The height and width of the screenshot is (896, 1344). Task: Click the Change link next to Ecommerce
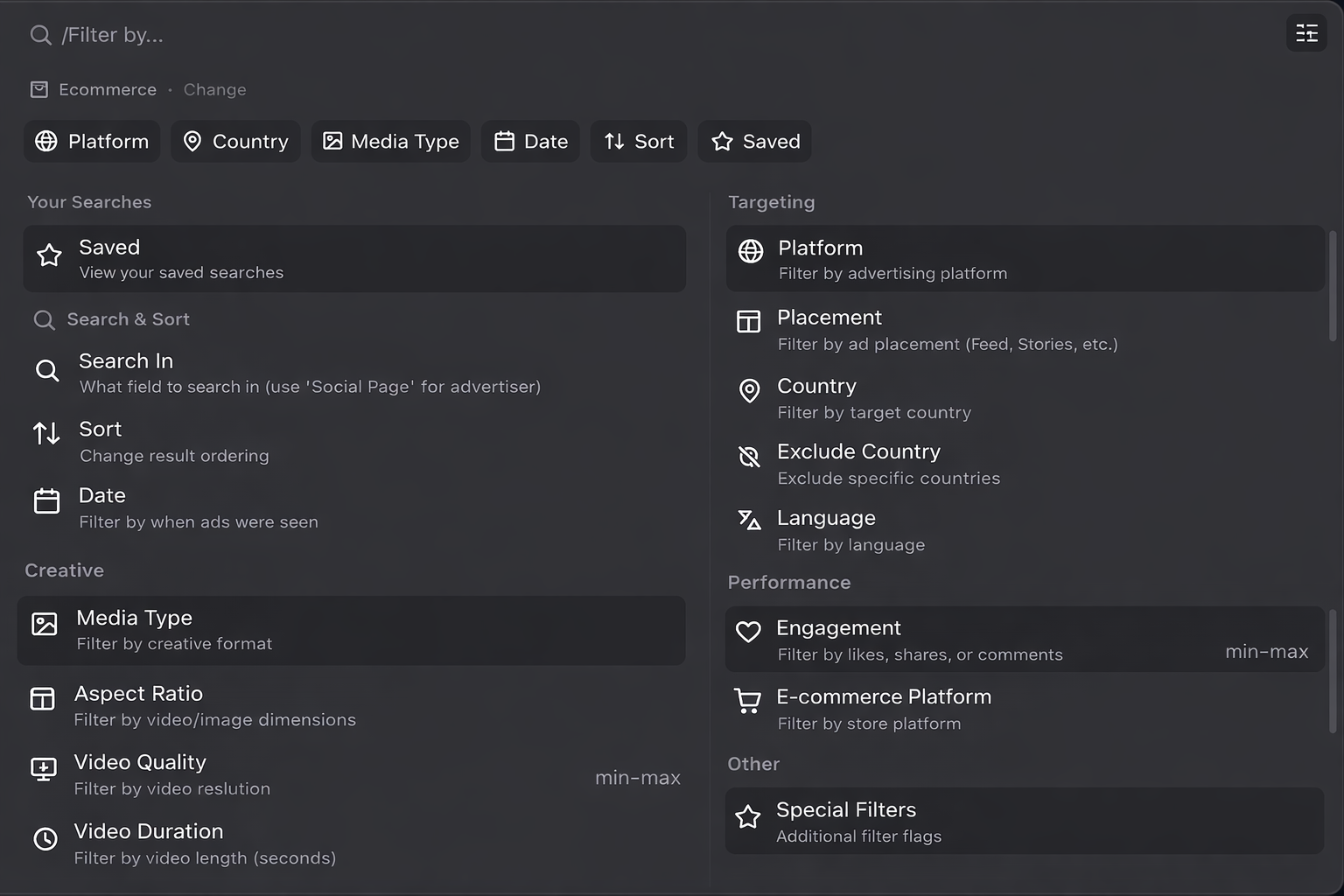pyautogui.click(x=214, y=89)
